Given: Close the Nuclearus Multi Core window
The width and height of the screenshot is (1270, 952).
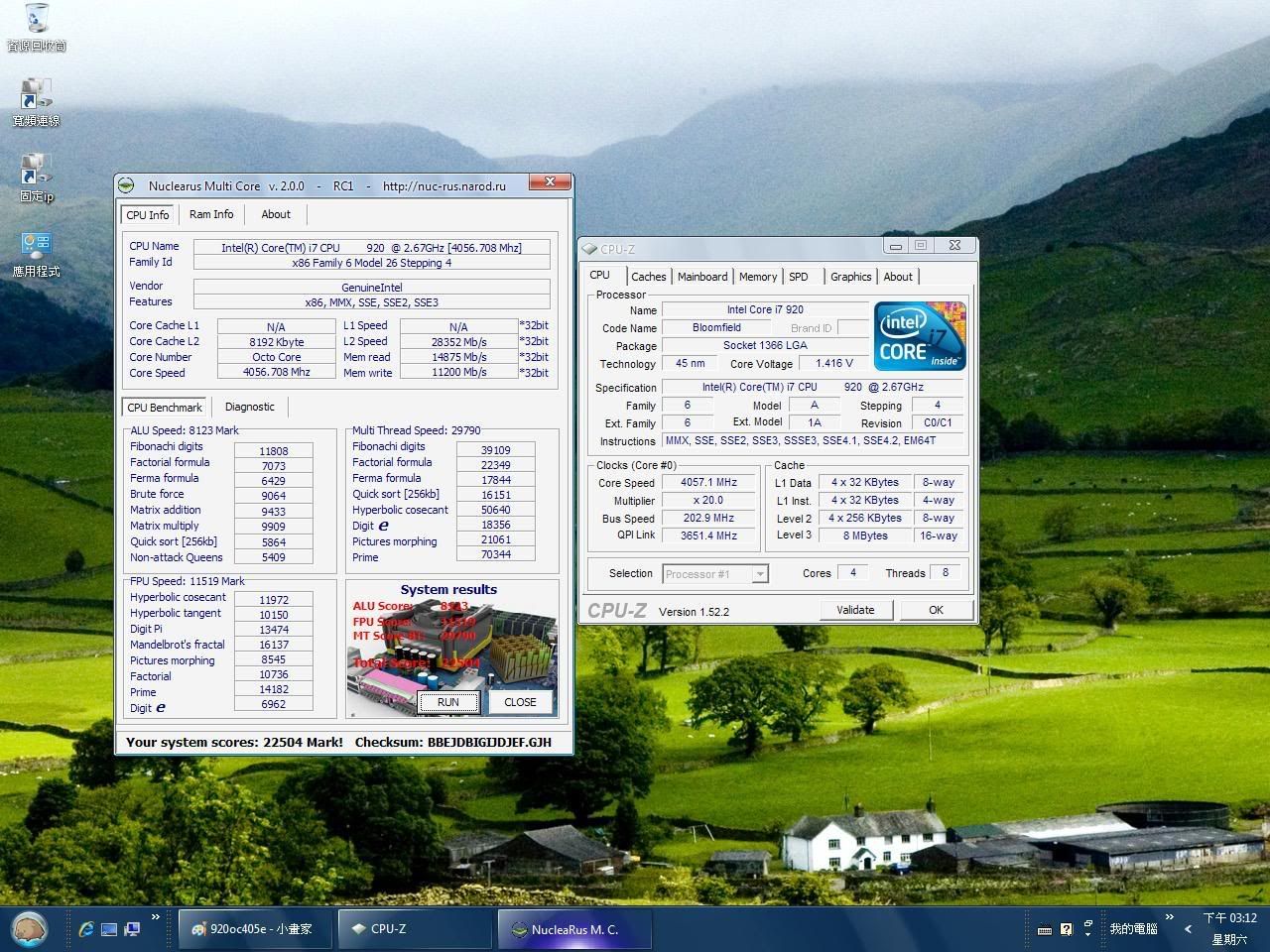Looking at the screenshot, I should (x=550, y=182).
